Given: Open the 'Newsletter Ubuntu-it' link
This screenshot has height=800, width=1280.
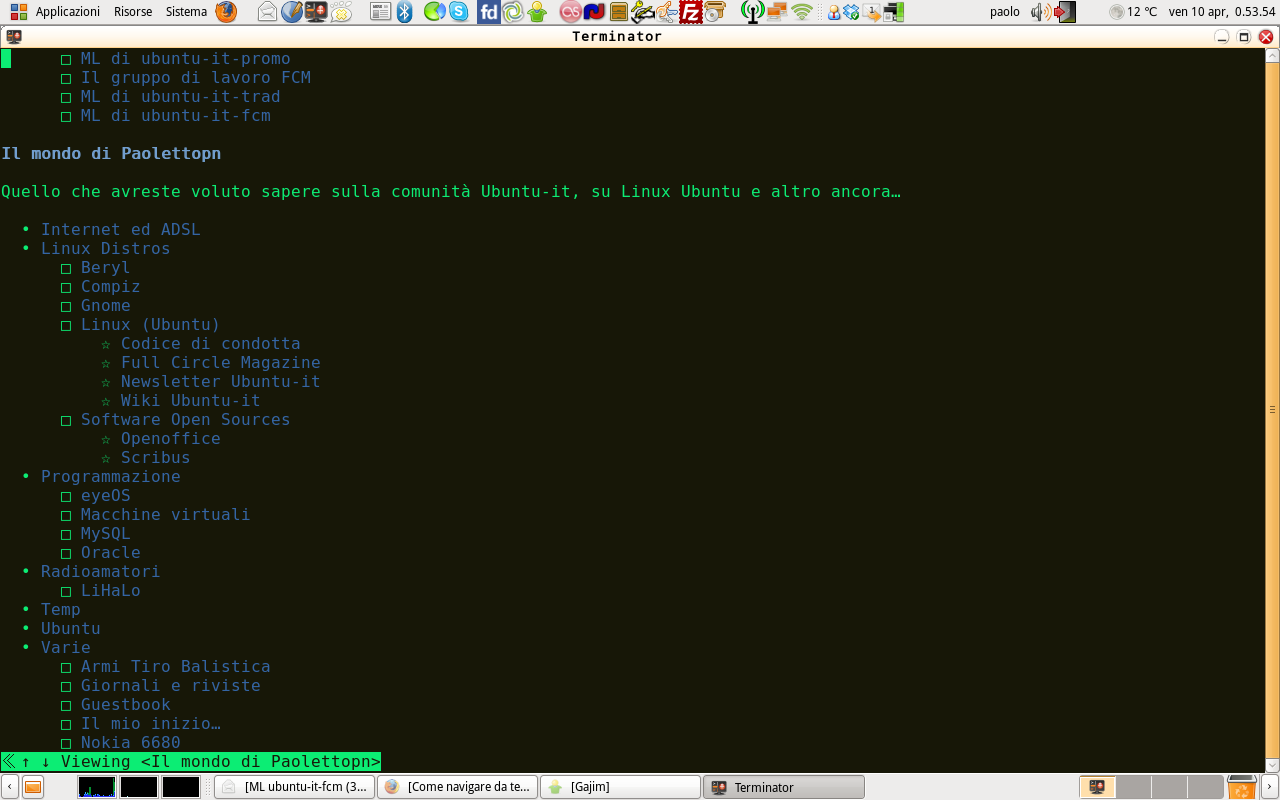Looking at the screenshot, I should point(221,382).
